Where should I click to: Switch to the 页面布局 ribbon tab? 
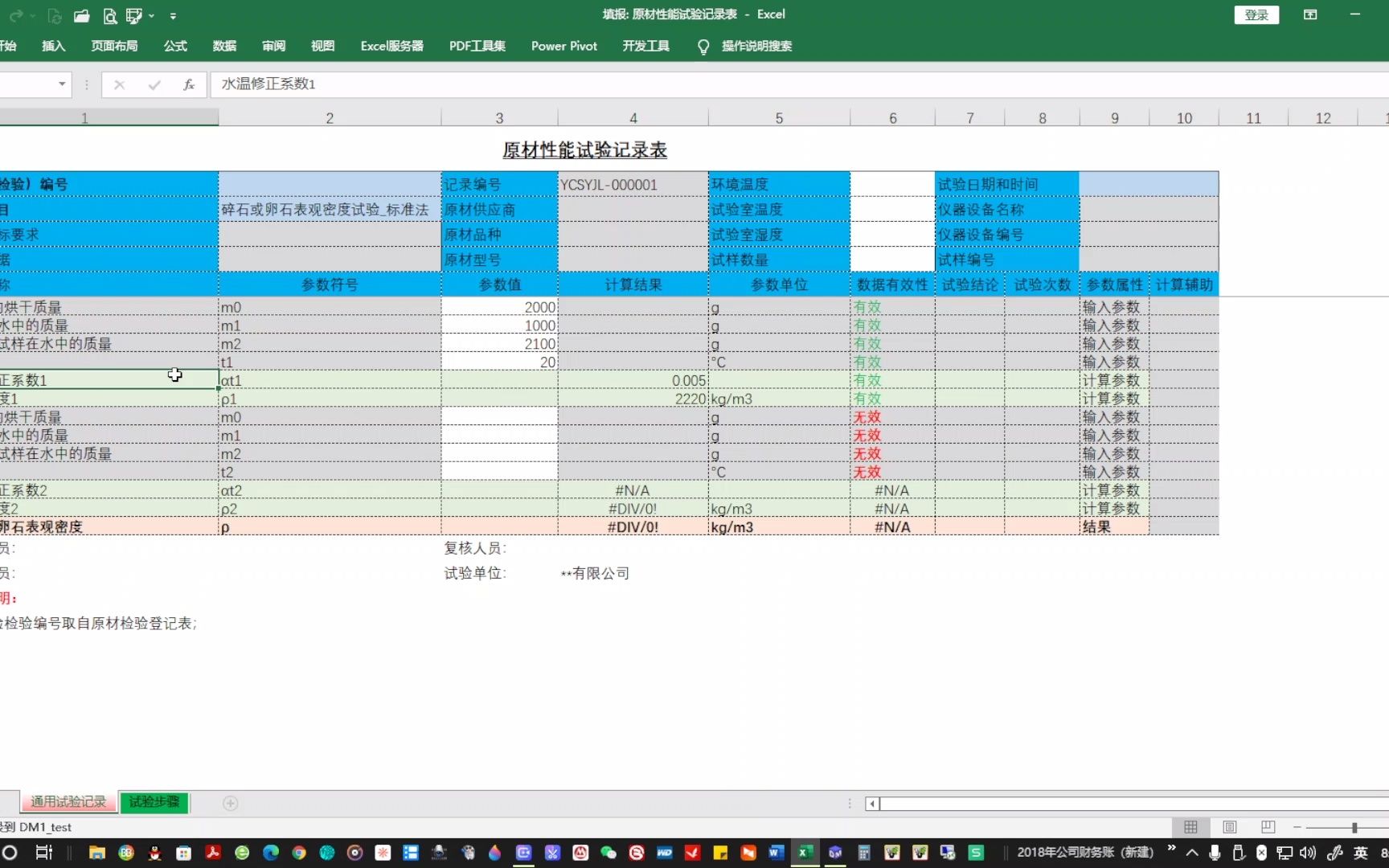115,46
